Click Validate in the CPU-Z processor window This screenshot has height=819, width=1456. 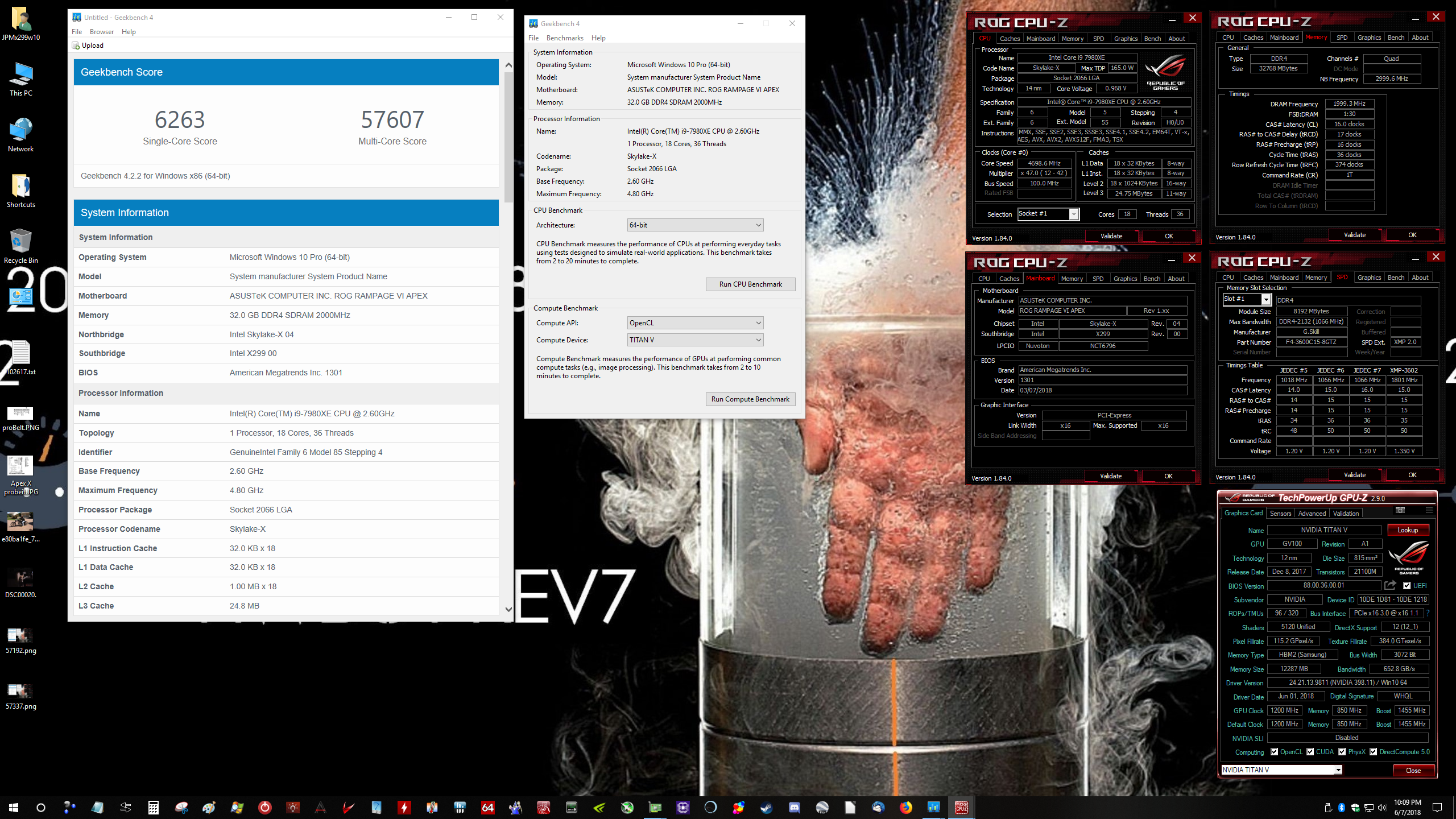tap(1111, 236)
